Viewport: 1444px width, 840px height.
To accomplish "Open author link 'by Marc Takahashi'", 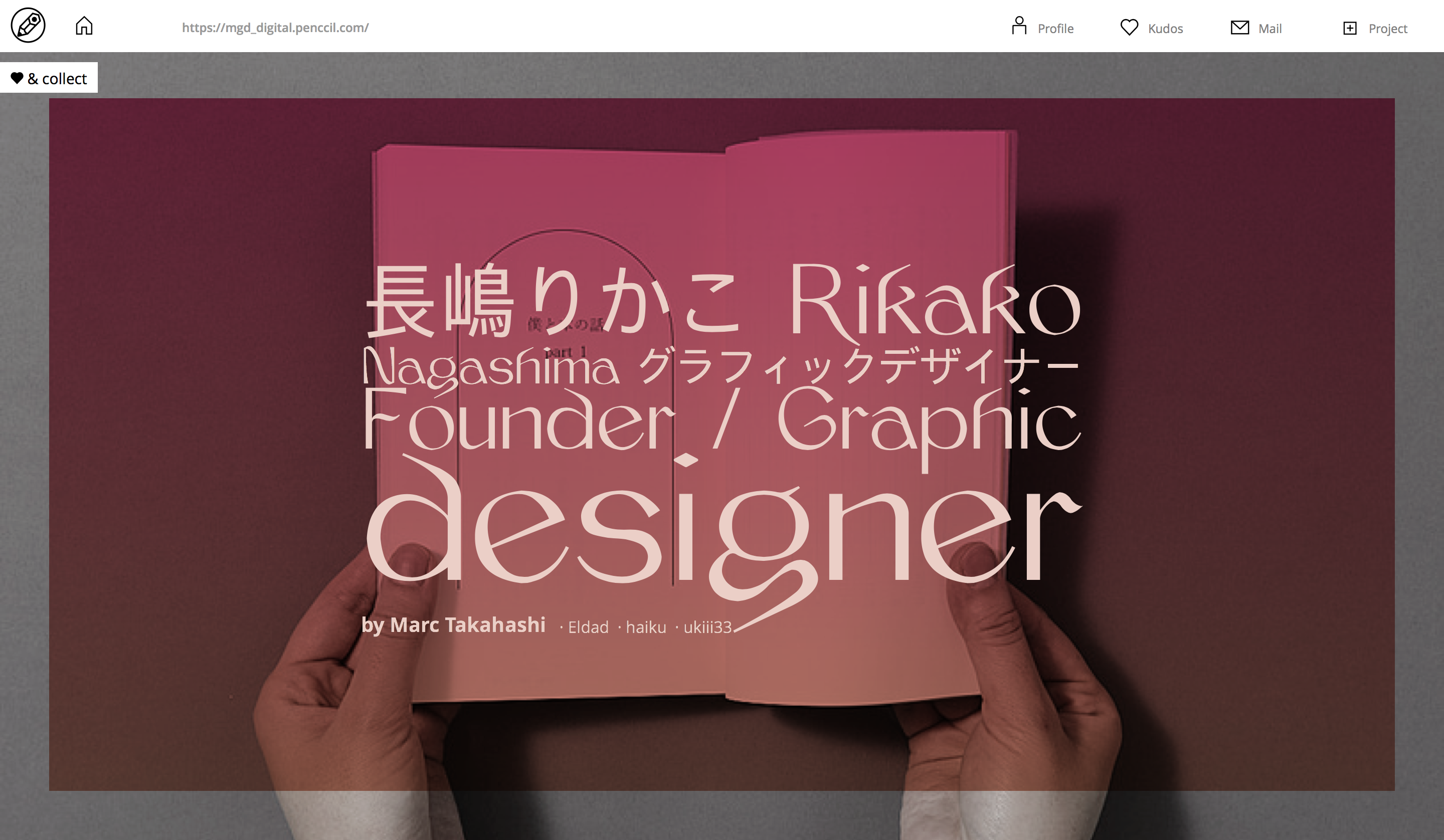I will coord(453,625).
